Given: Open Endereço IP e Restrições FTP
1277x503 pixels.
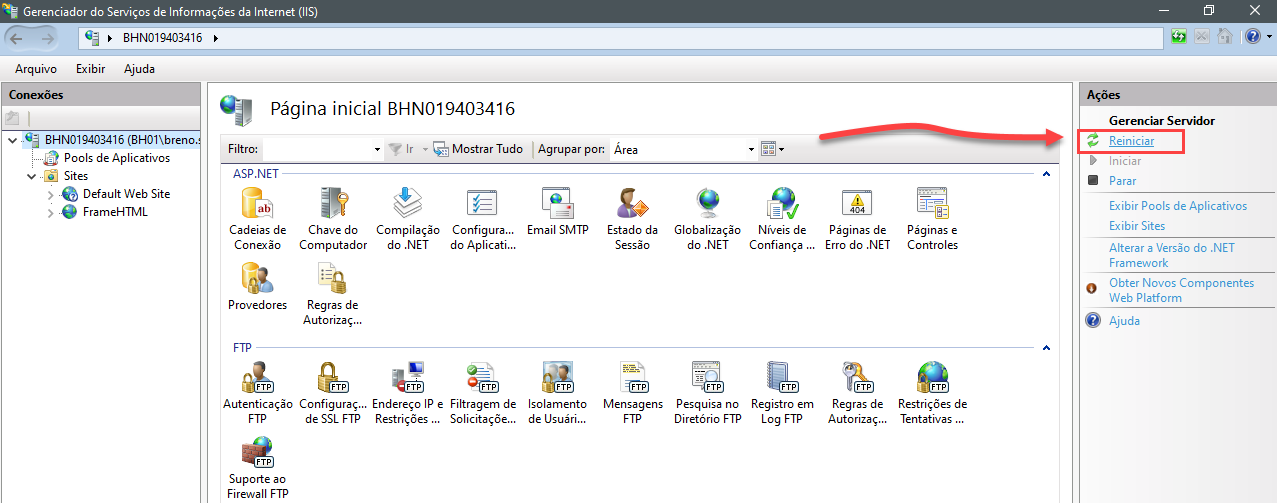Looking at the screenshot, I should click(x=408, y=393).
